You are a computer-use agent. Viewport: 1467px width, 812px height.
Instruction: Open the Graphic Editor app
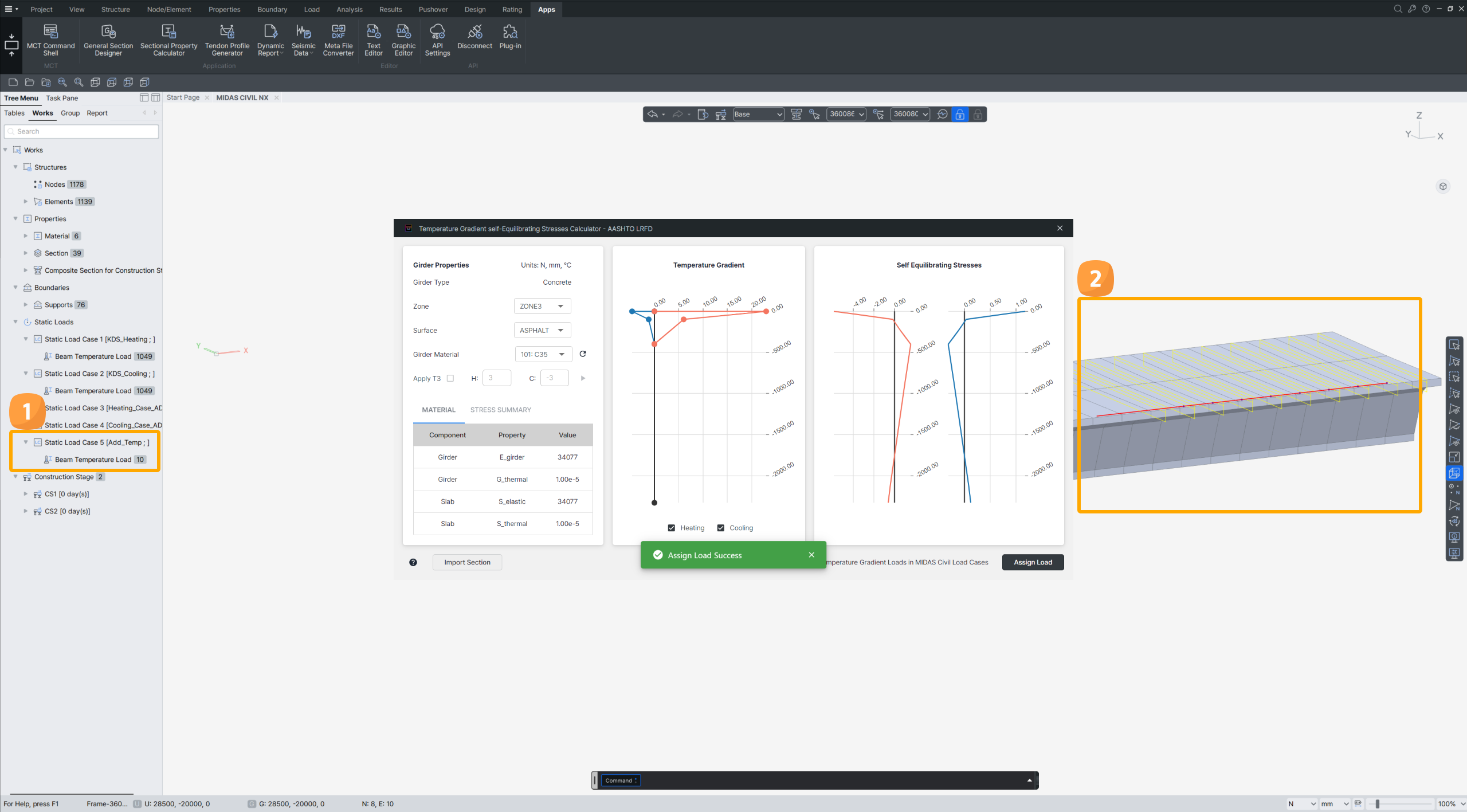coord(403,39)
